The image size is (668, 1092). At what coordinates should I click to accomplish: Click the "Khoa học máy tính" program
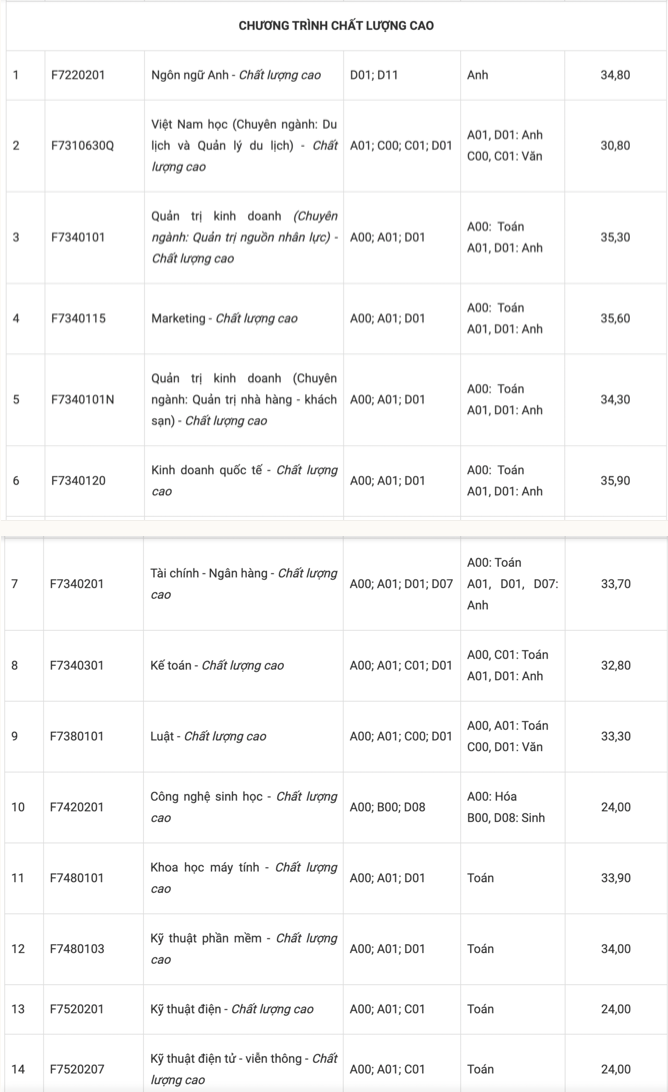pyautogui.click(x=244, y=878)
